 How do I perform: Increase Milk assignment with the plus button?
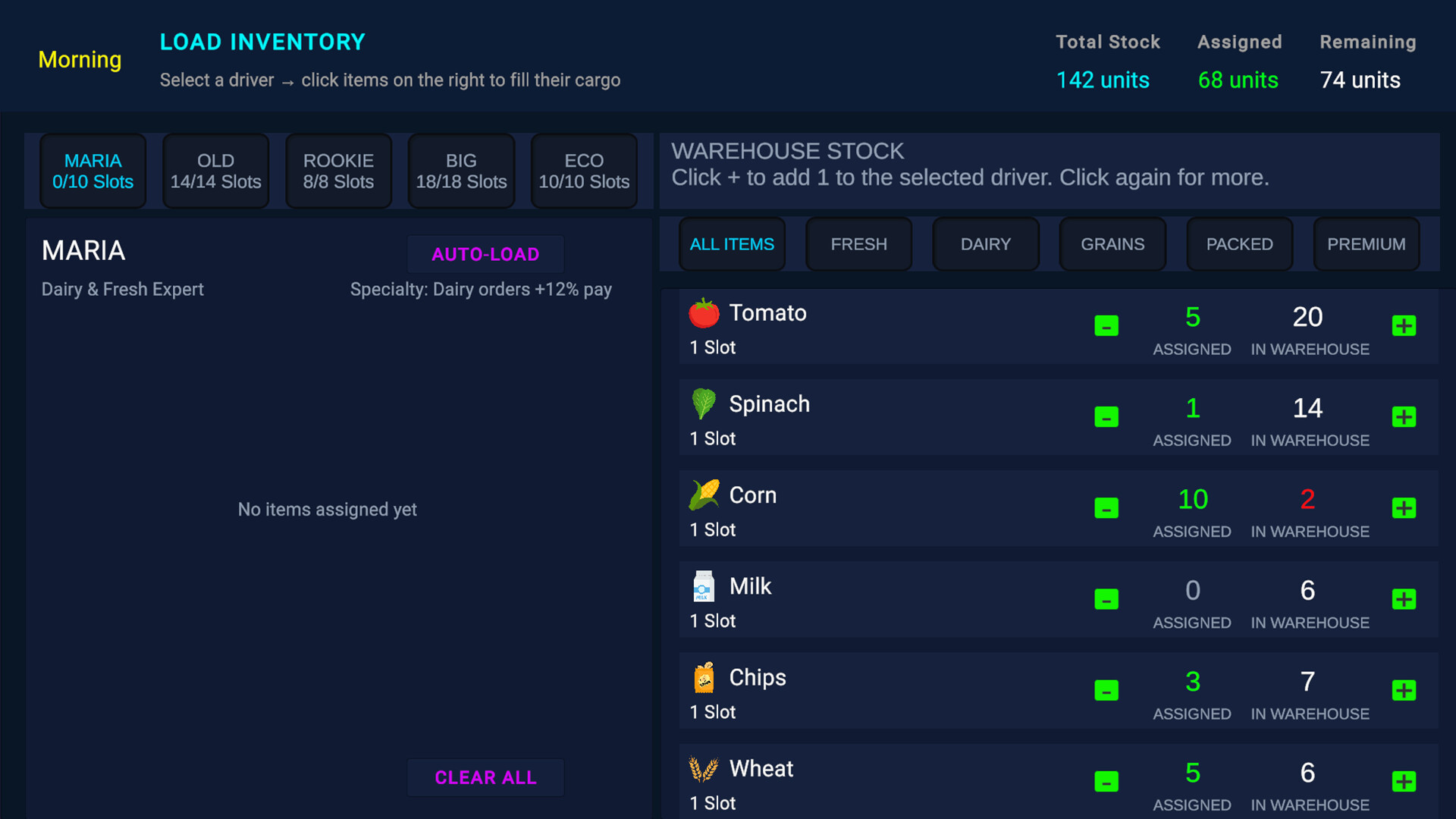coord(1404,599)
